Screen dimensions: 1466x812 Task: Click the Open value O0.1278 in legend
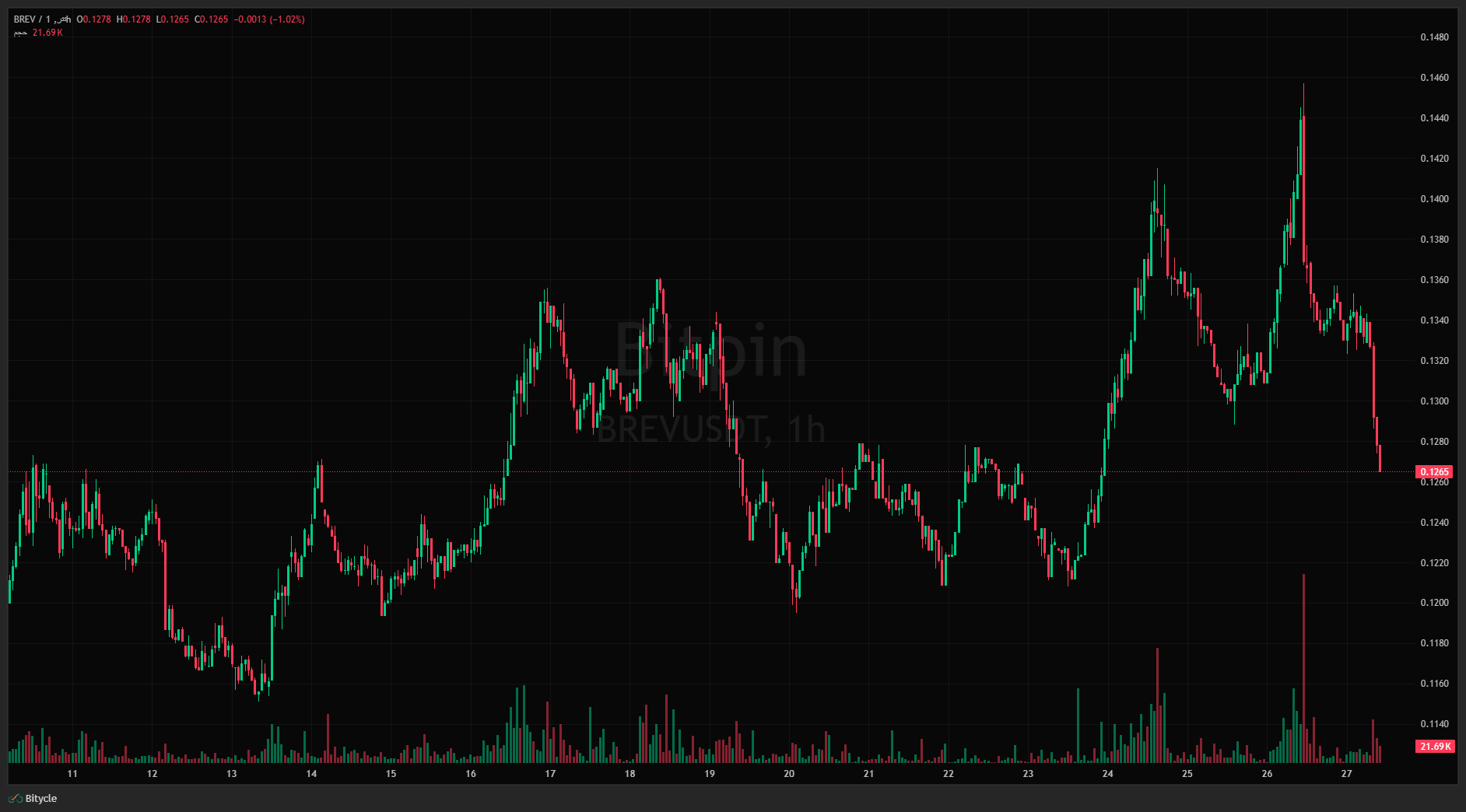[x=94, y=19]
